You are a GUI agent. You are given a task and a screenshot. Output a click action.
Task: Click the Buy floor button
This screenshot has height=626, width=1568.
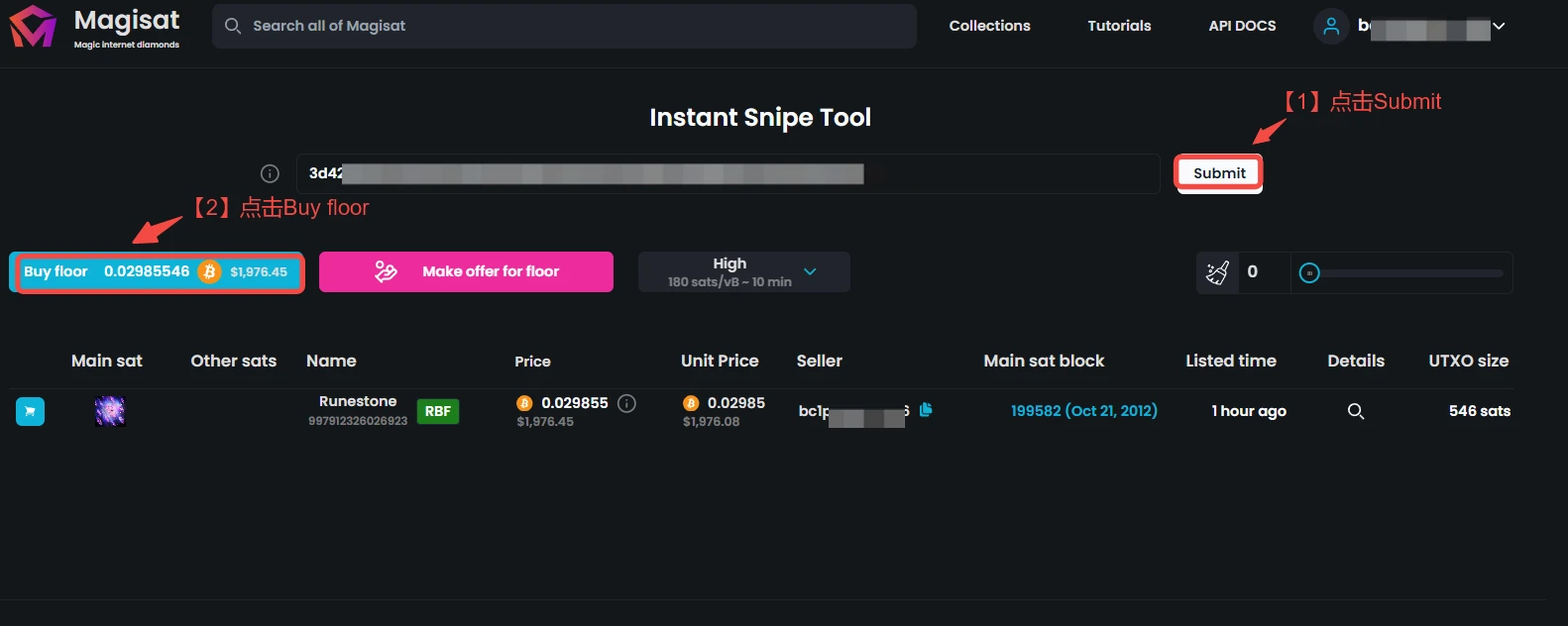tap(157, 272)
